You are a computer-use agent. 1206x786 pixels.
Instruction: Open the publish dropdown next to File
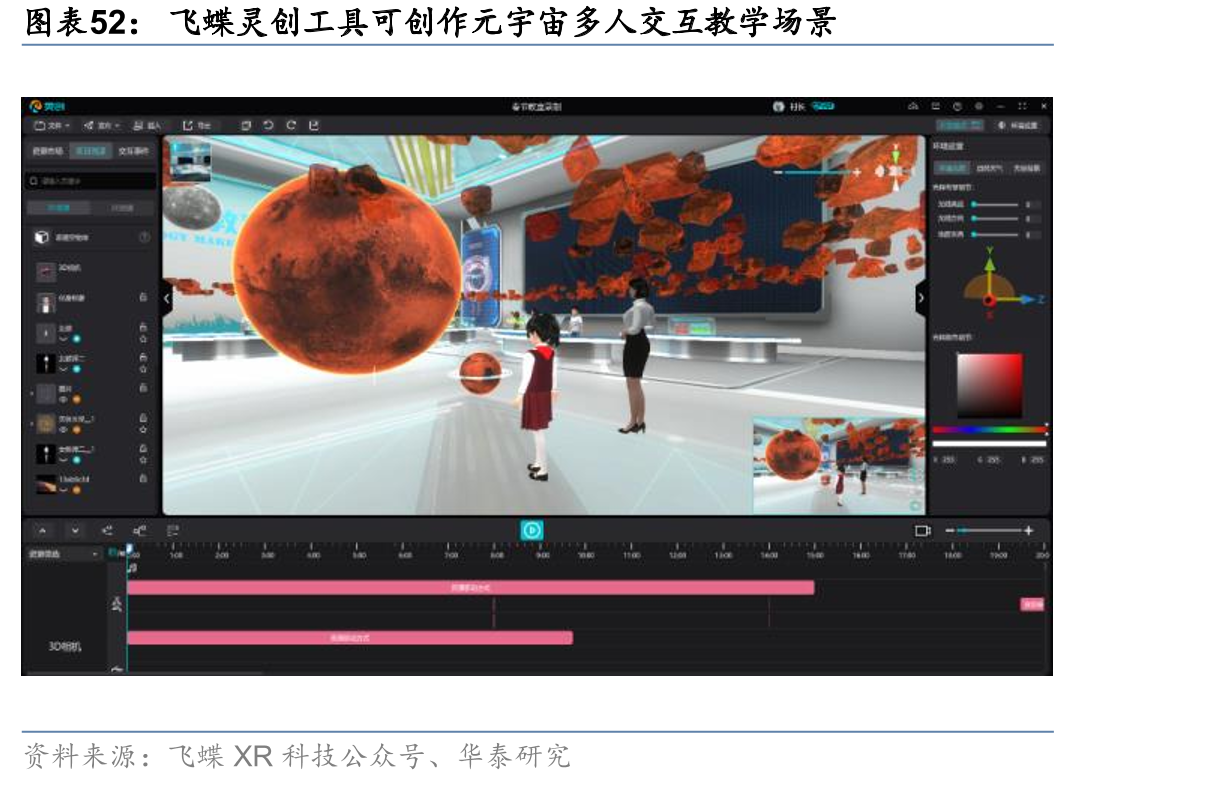point(102,125)
